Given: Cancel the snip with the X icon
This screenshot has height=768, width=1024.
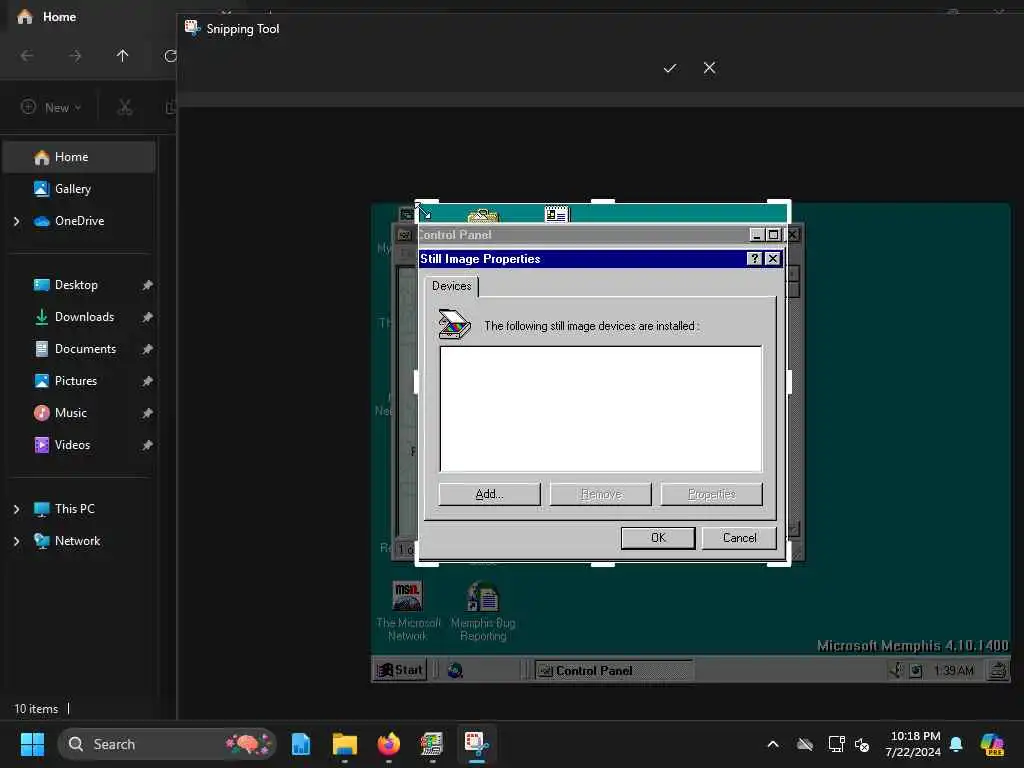Looking at the screenshot, I should click(x=709, y=68).
